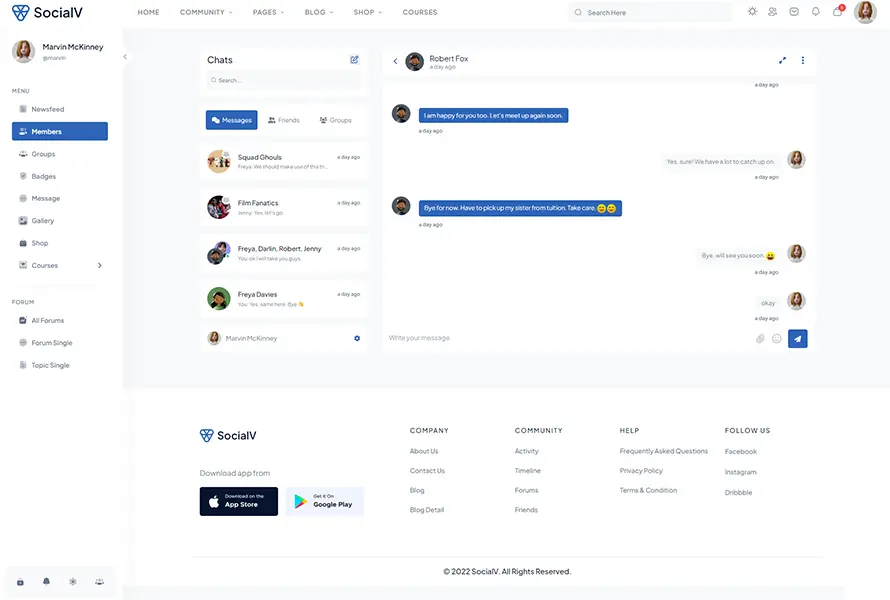The height and width of the screenshot is (600, 890).
Task: Click the App Store download button
Action: [239, 501]
